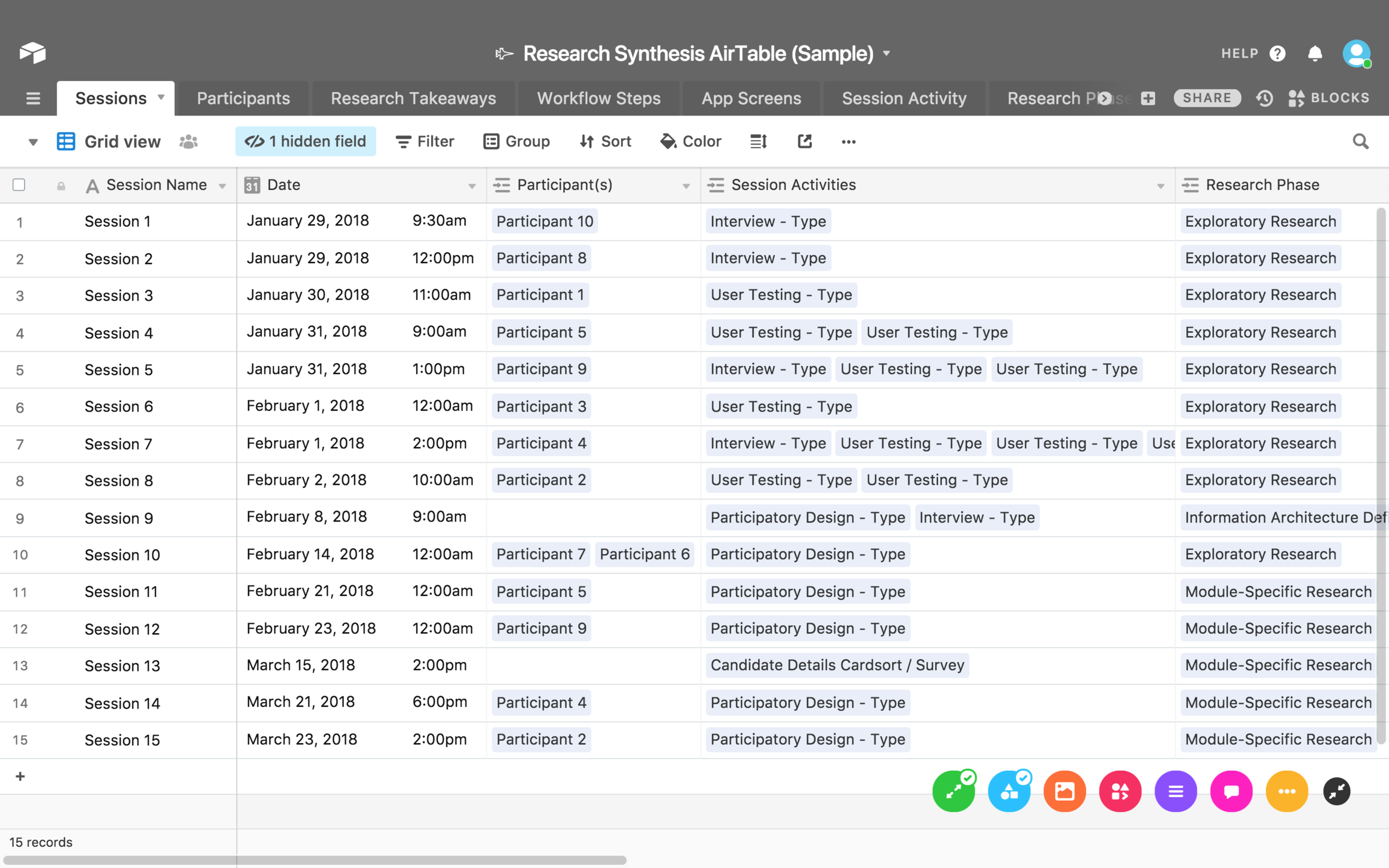Select the March 15, 2018 date cell

click(x=361, y=665)
